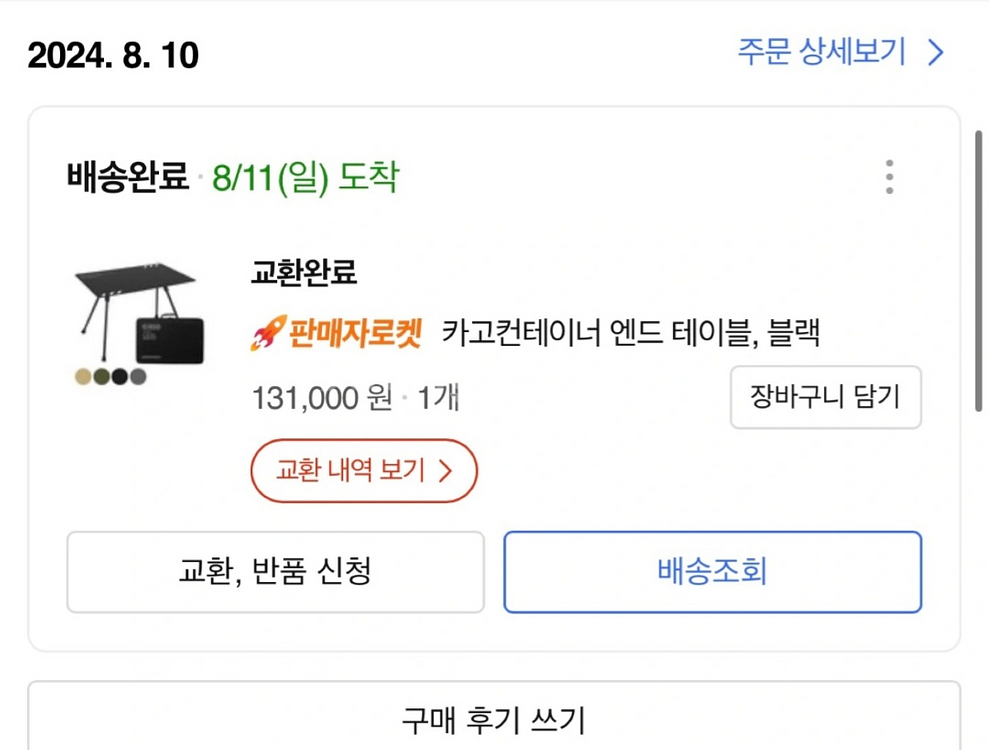Select the black color swatch
Viewport: 989px width, 750px height.
[x=121, y=377]
